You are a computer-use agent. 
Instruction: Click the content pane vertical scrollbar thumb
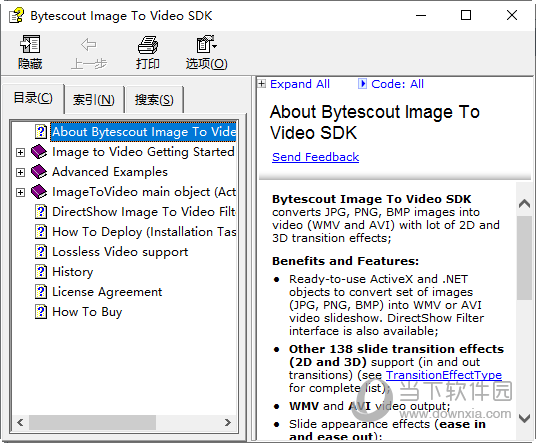point(524,258)
